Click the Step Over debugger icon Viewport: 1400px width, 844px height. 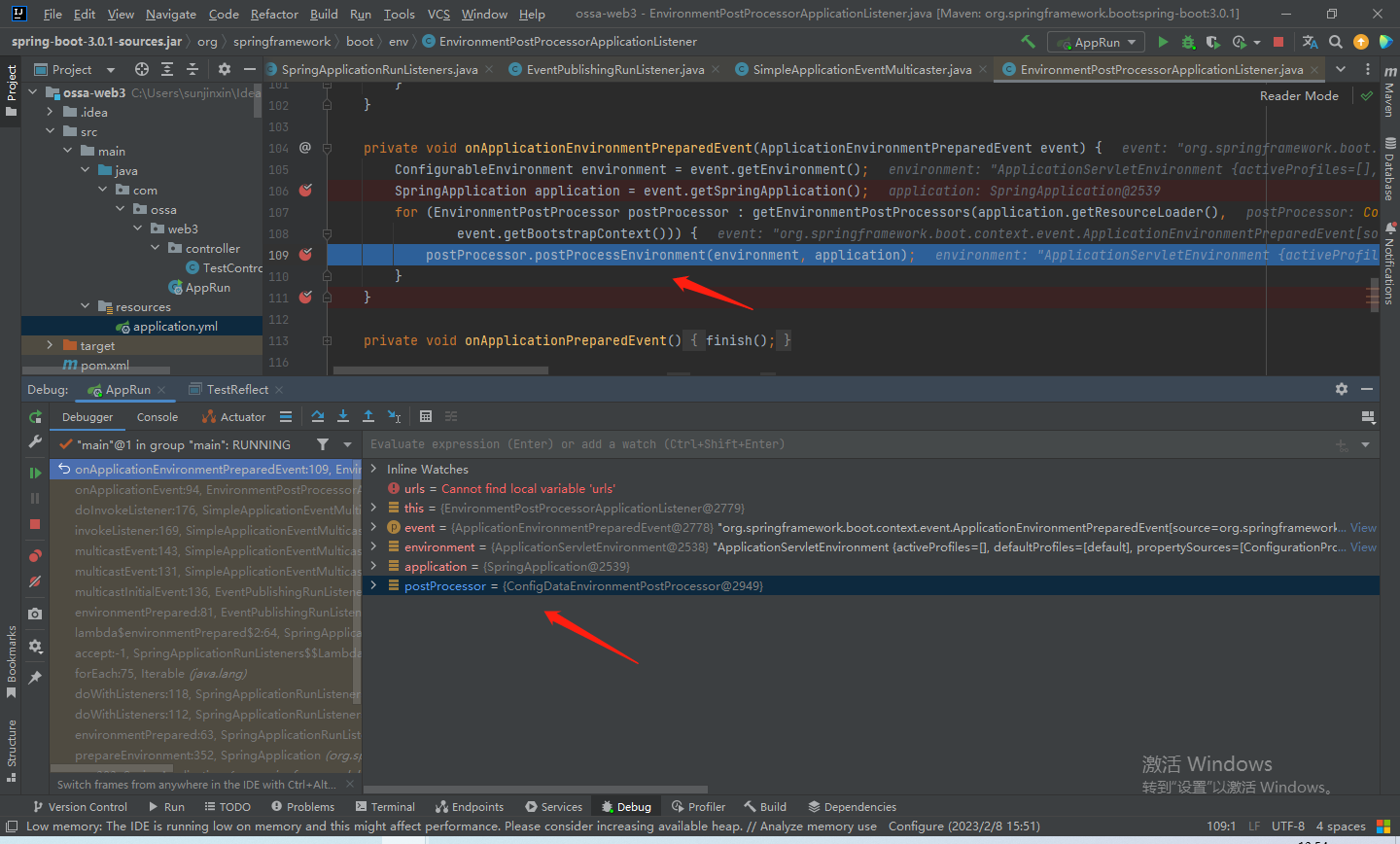[318, 416]
